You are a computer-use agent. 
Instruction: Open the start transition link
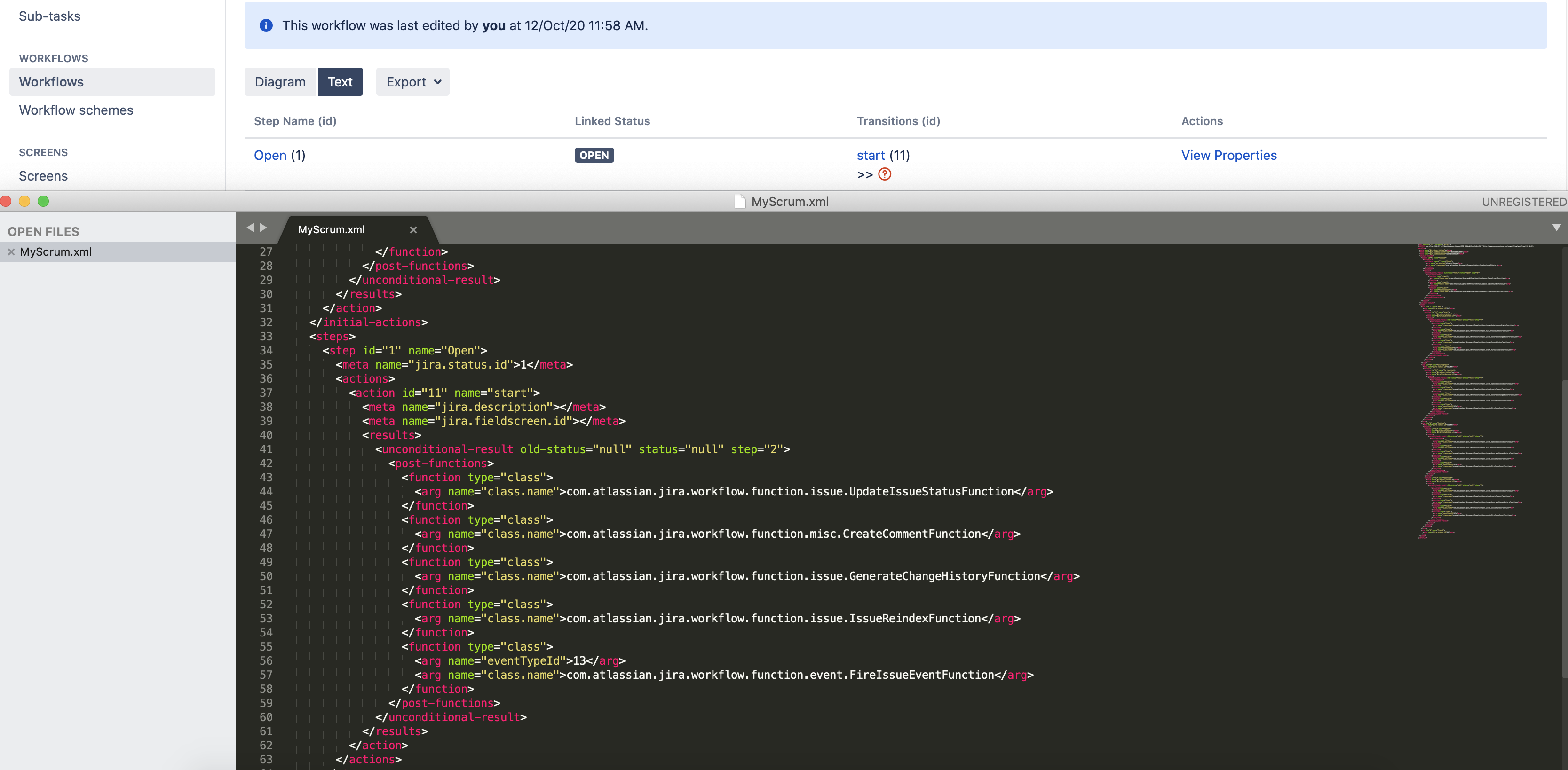(871, 155)
